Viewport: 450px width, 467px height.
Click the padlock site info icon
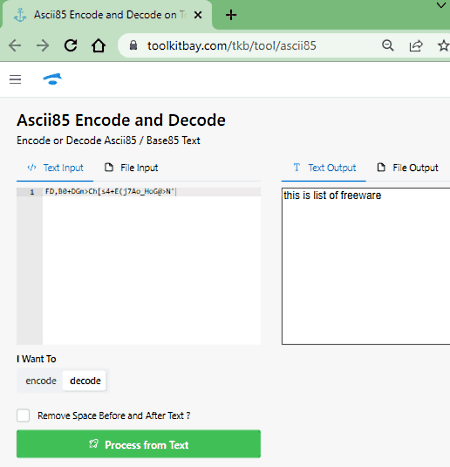(133, 45)
